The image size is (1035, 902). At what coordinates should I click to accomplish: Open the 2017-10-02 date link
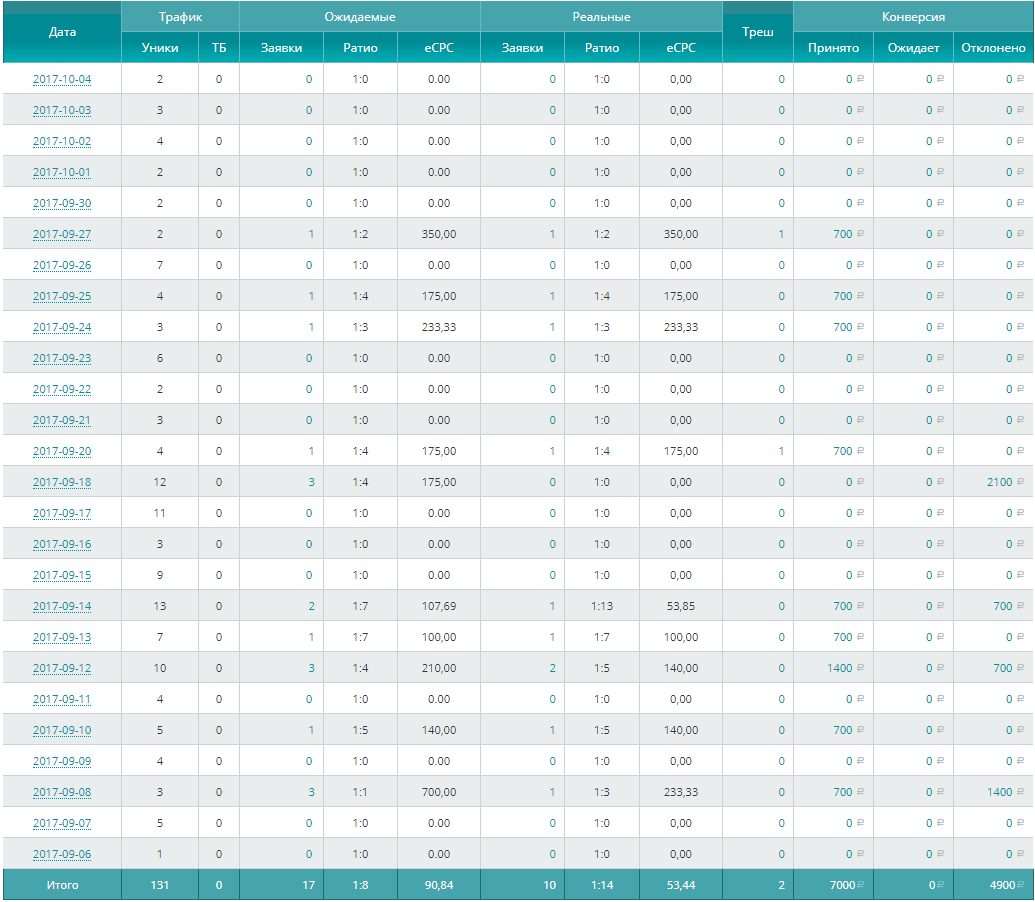(x=62, y=141)
